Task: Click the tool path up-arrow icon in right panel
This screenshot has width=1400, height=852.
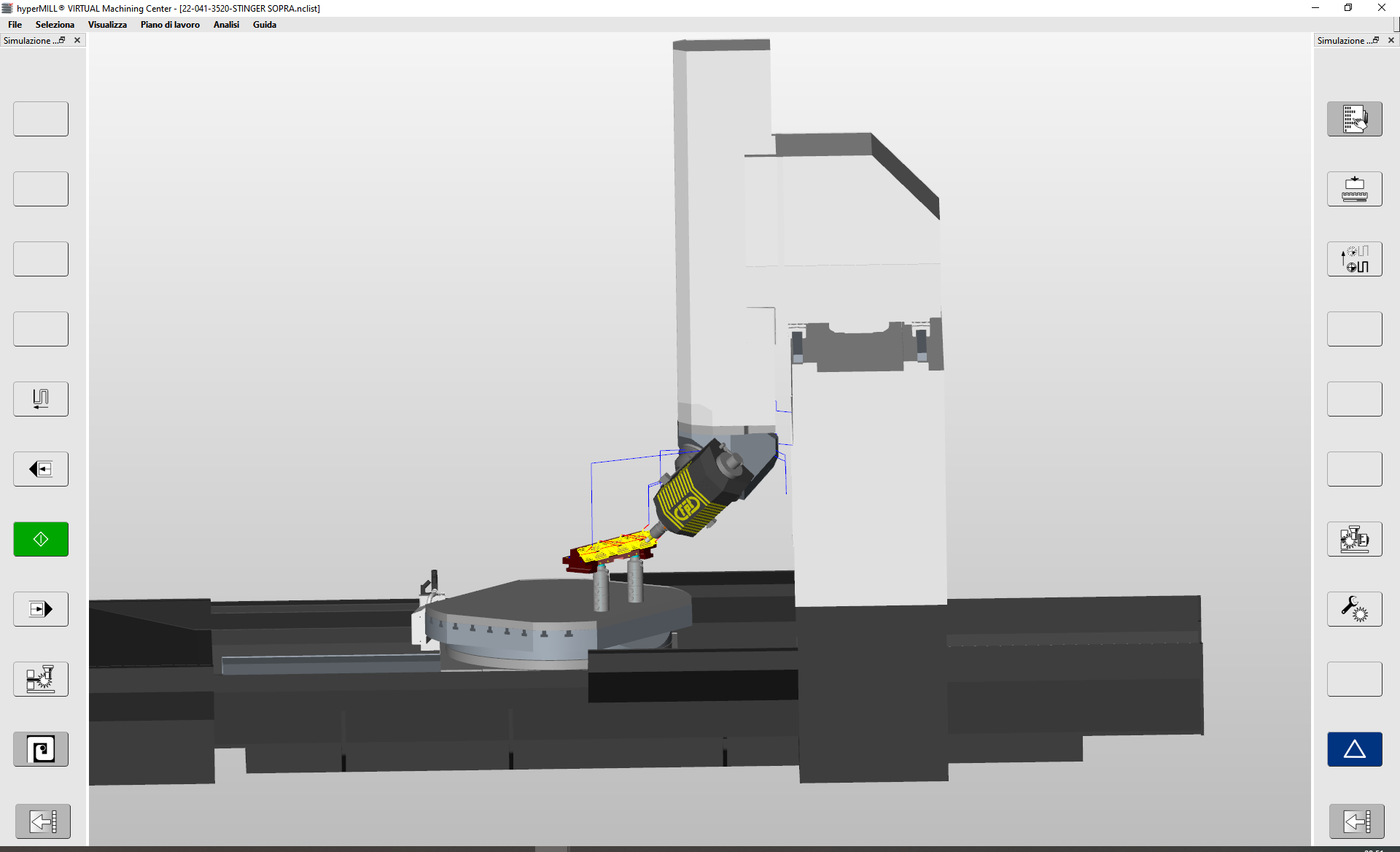Action: click(1355, 259)
